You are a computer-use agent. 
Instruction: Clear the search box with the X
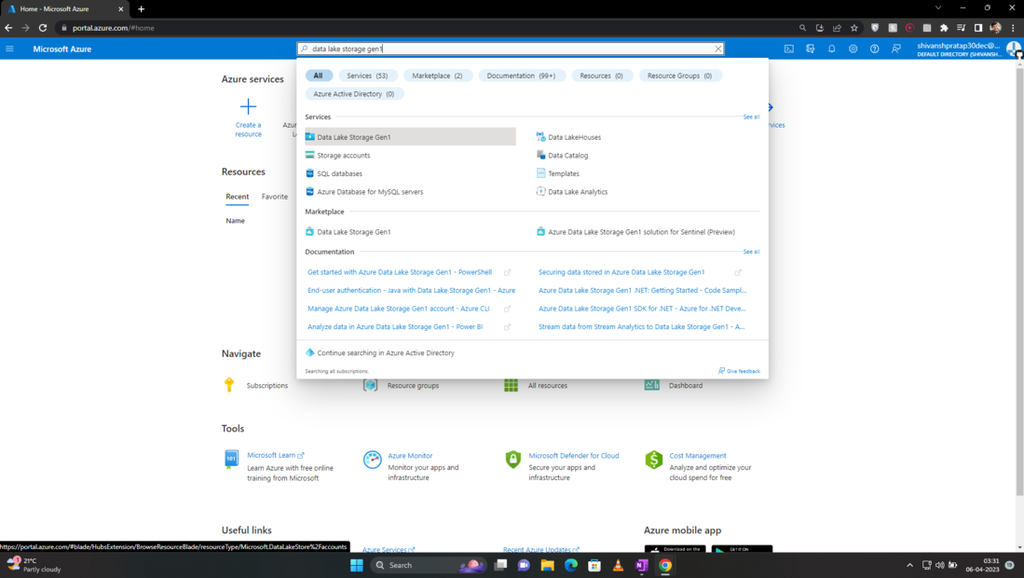[x=717, y=48]
